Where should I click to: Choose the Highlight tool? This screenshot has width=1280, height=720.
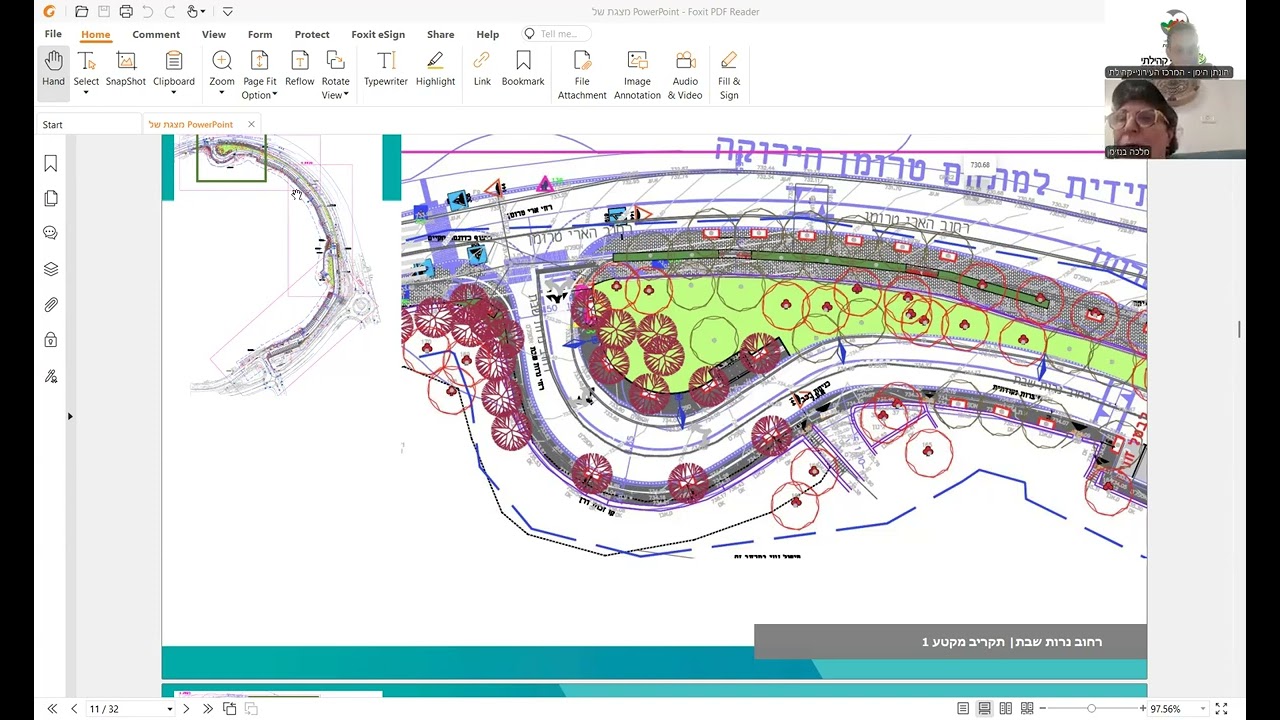pyautogui.click(x=435, y=68)
